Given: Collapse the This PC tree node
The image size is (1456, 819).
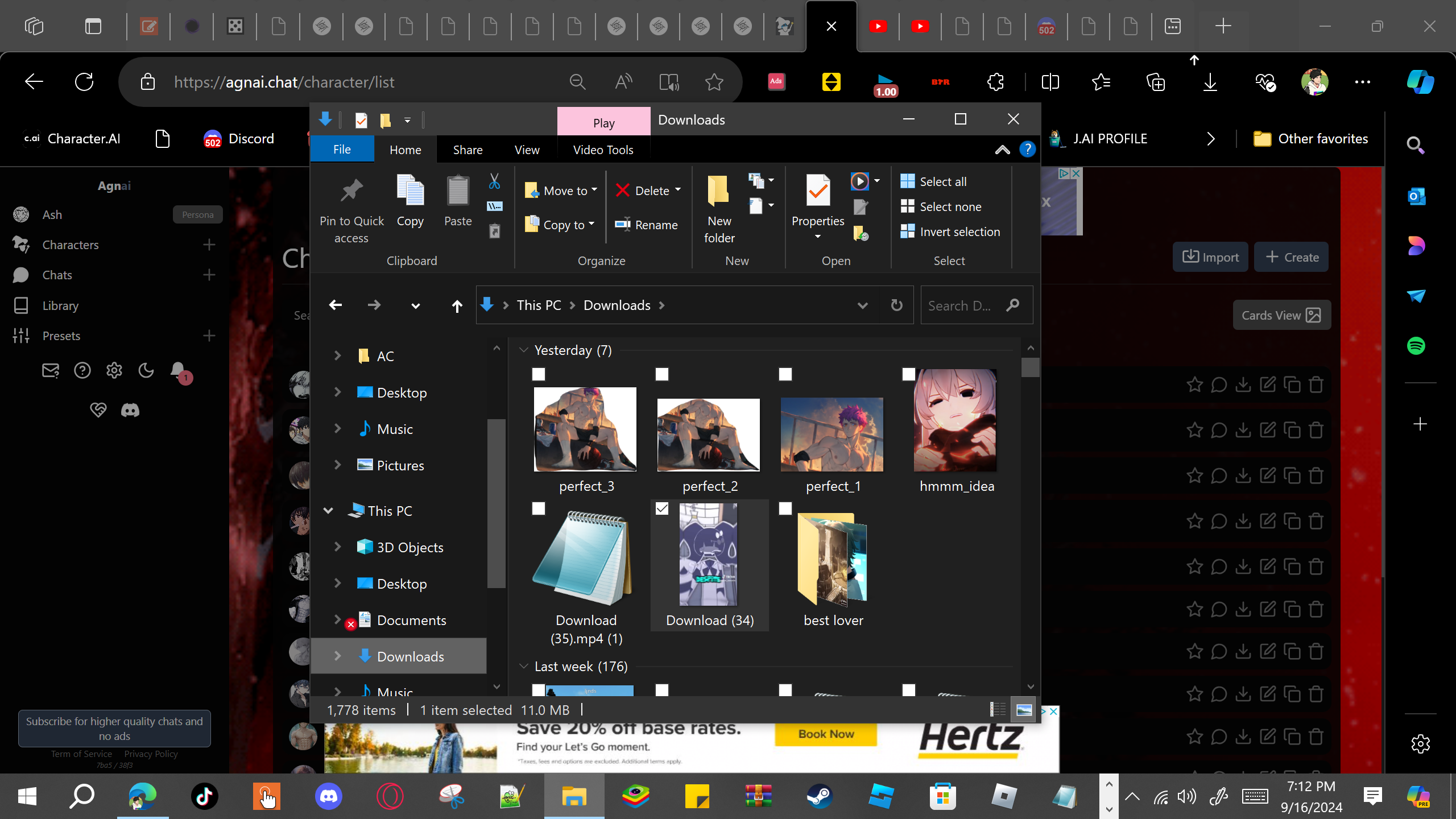Looking at the screenshot, I should [328, 511].
